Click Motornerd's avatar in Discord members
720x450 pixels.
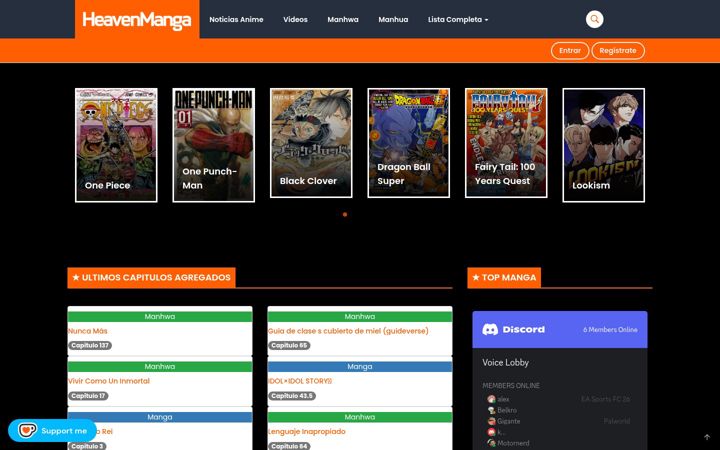tap(491, 443)
